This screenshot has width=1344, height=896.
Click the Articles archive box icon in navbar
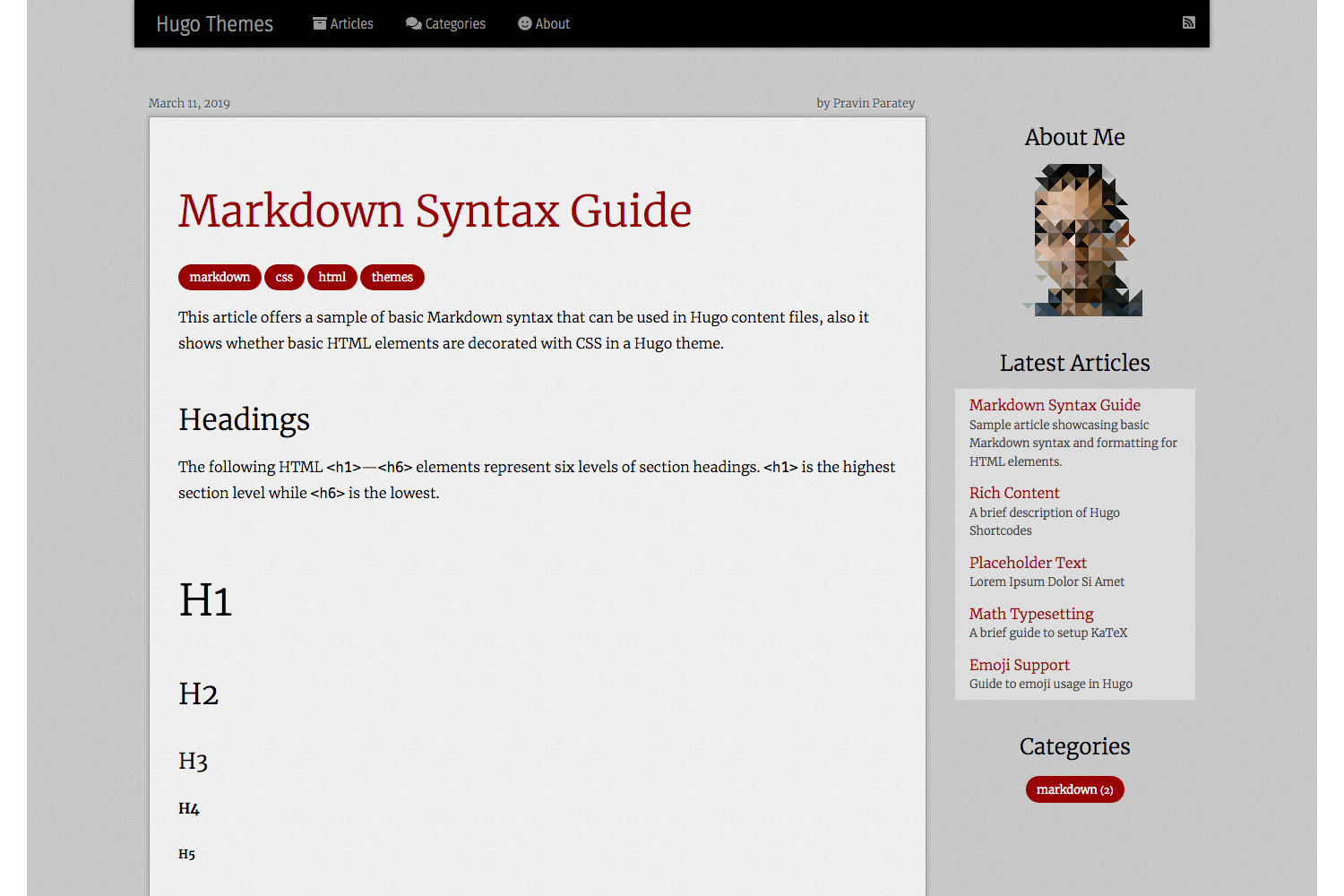coord(319,23)
